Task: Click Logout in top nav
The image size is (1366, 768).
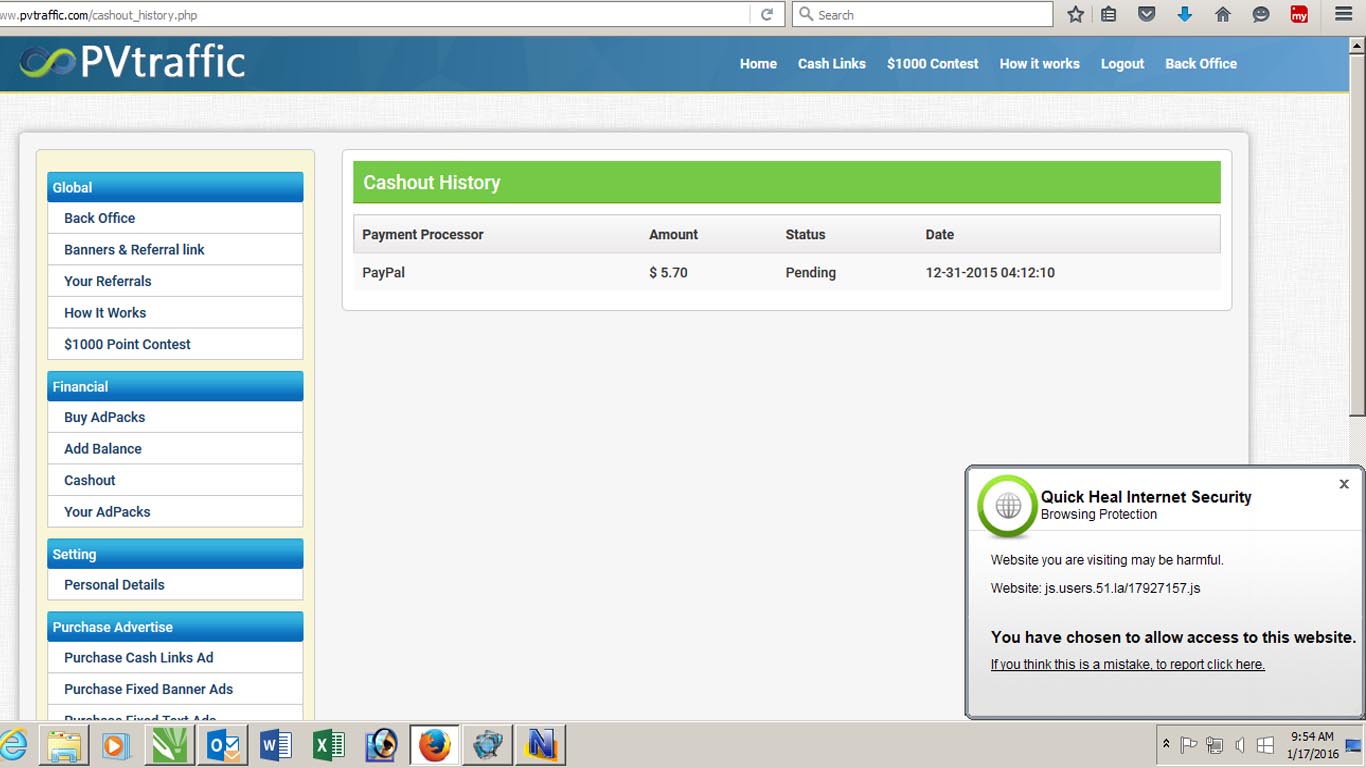Action: [x=1122, y=63]
